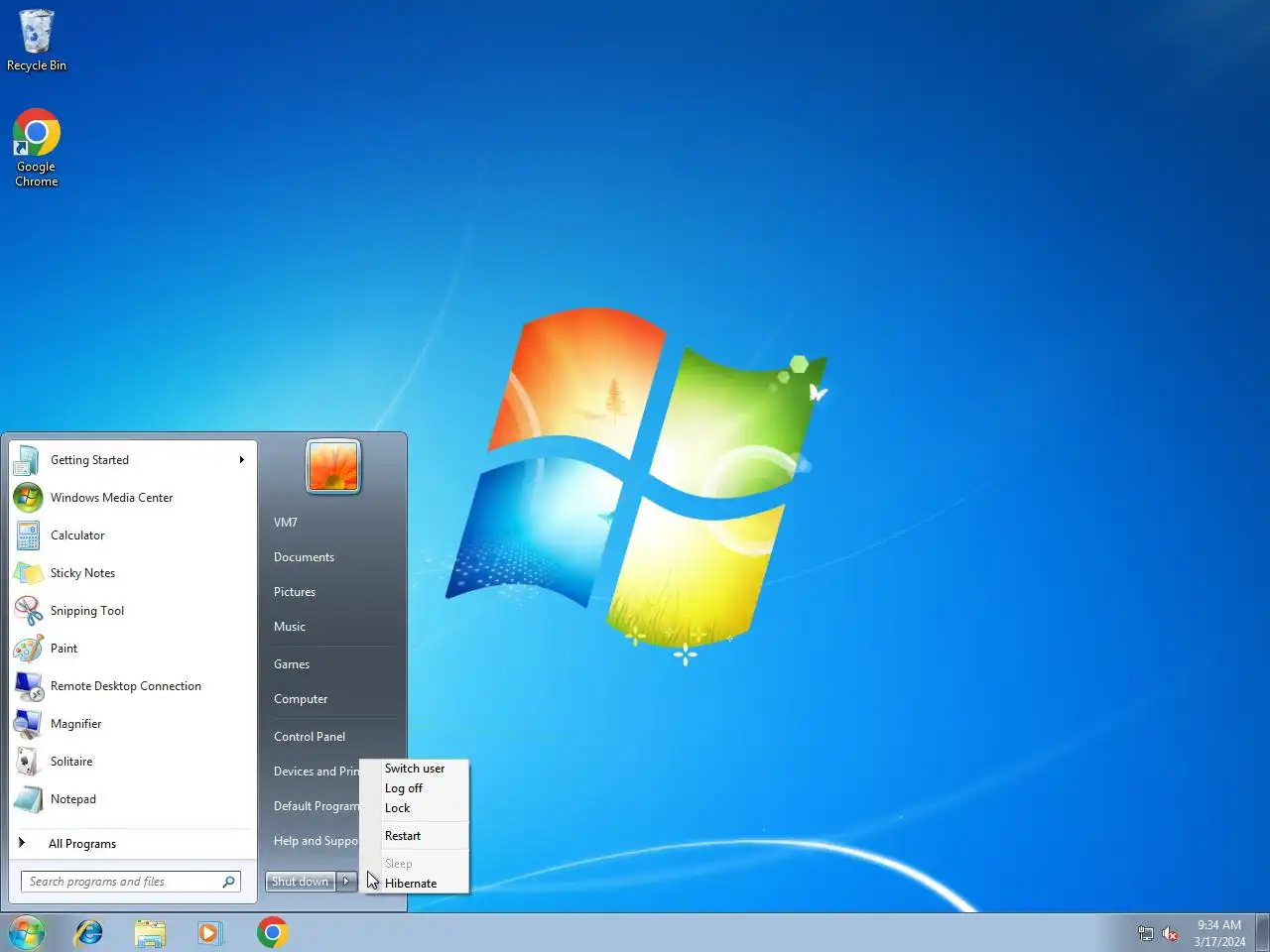
Task: Click the search magnifier icon in Start menu
Action: point(229,882)
